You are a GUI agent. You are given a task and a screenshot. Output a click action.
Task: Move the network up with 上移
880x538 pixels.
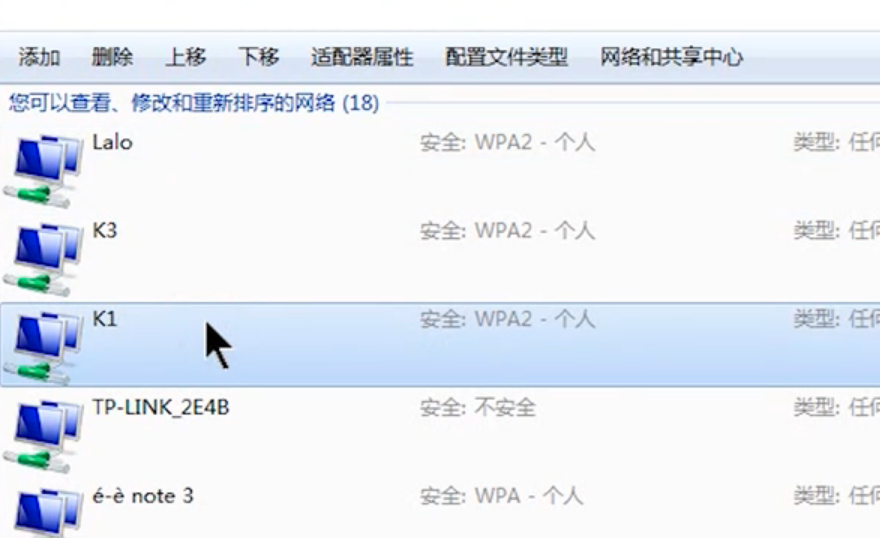point(186,57)
